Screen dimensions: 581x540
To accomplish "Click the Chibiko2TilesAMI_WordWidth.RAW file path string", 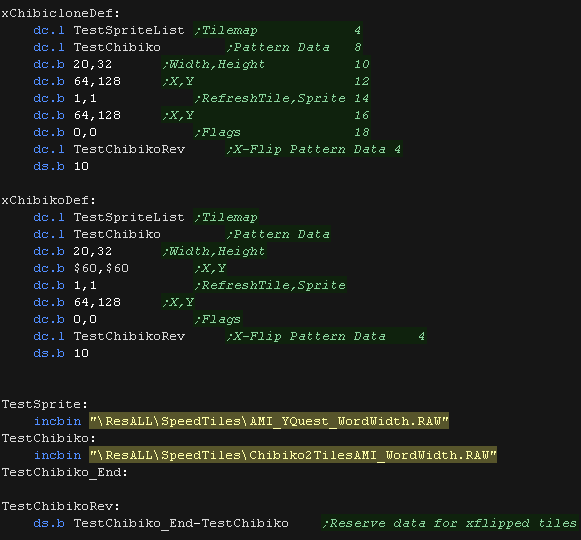I will tap(293, 455).
